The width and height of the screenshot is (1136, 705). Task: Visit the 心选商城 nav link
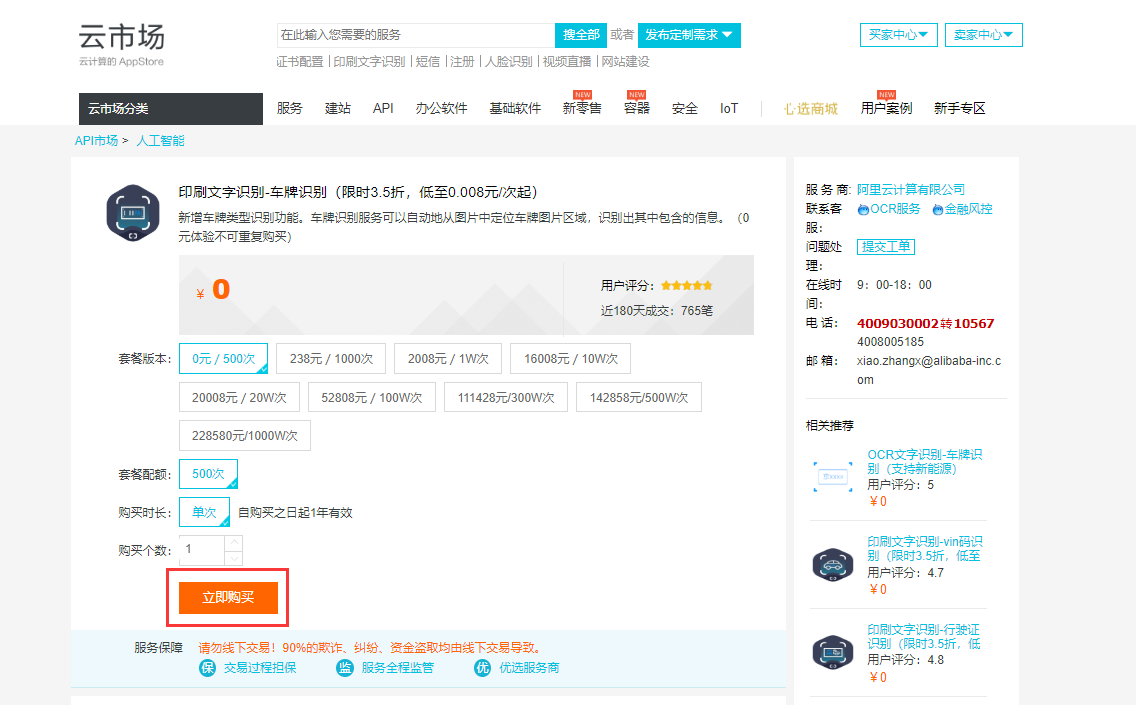[811, 109]
